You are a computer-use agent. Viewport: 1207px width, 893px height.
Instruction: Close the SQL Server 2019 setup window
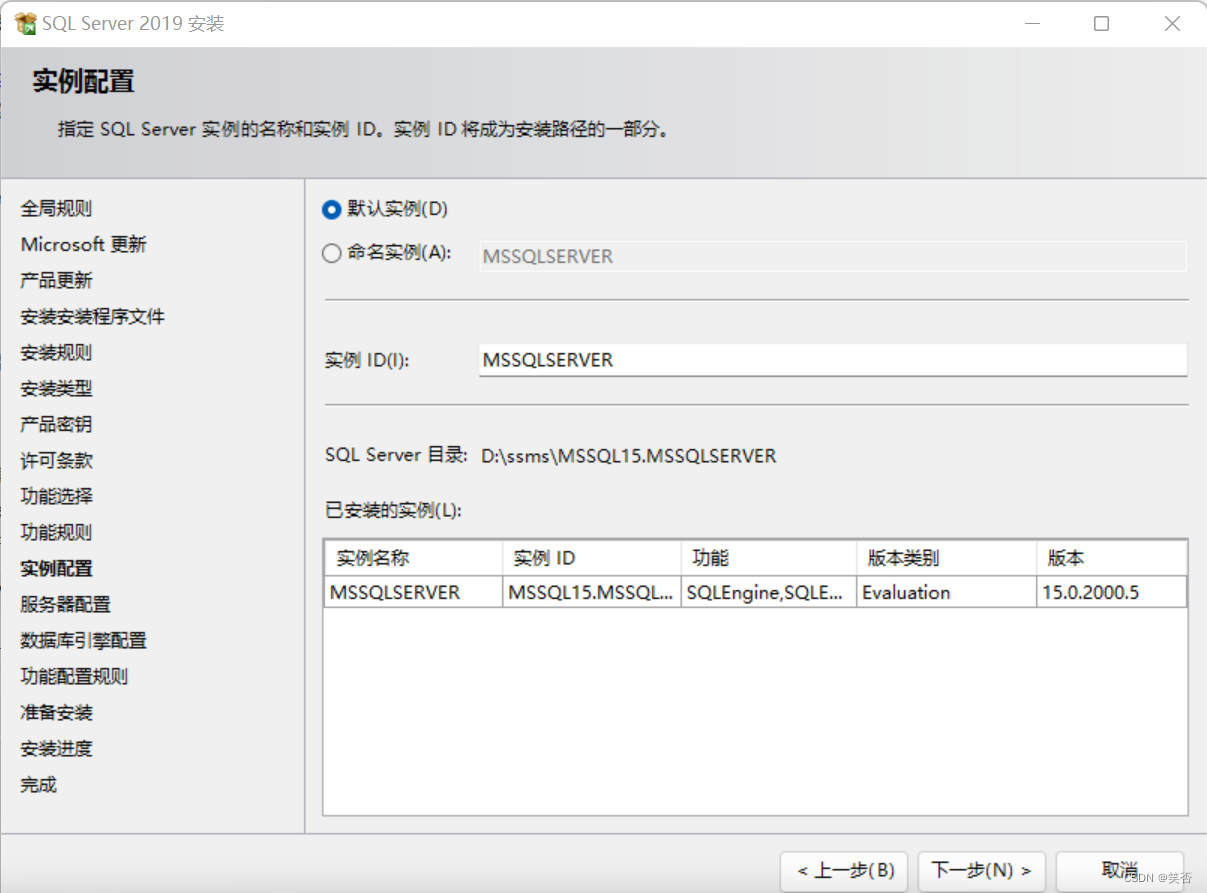coord(1172,23)
